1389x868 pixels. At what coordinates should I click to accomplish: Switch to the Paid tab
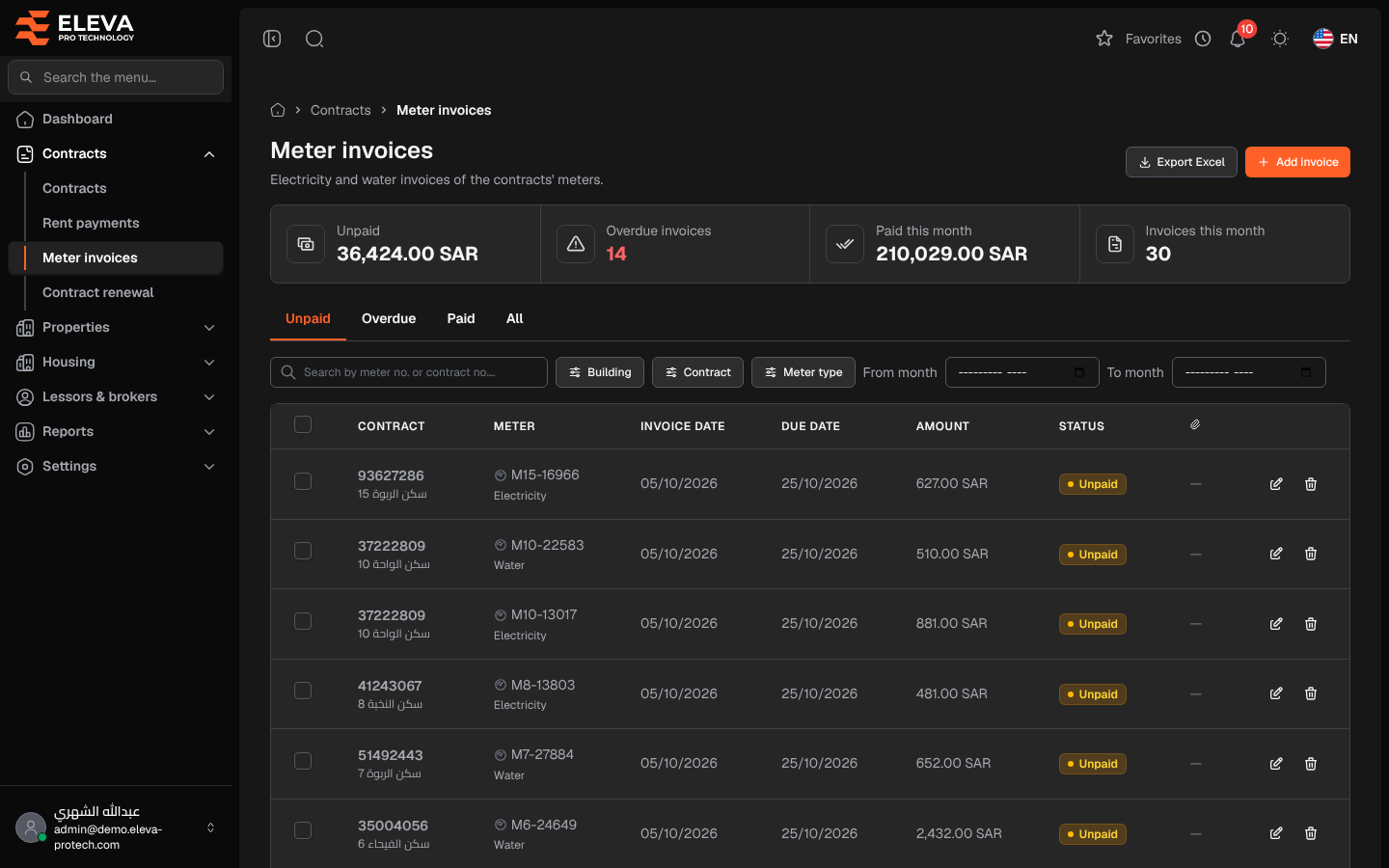(x=461, y=318)
